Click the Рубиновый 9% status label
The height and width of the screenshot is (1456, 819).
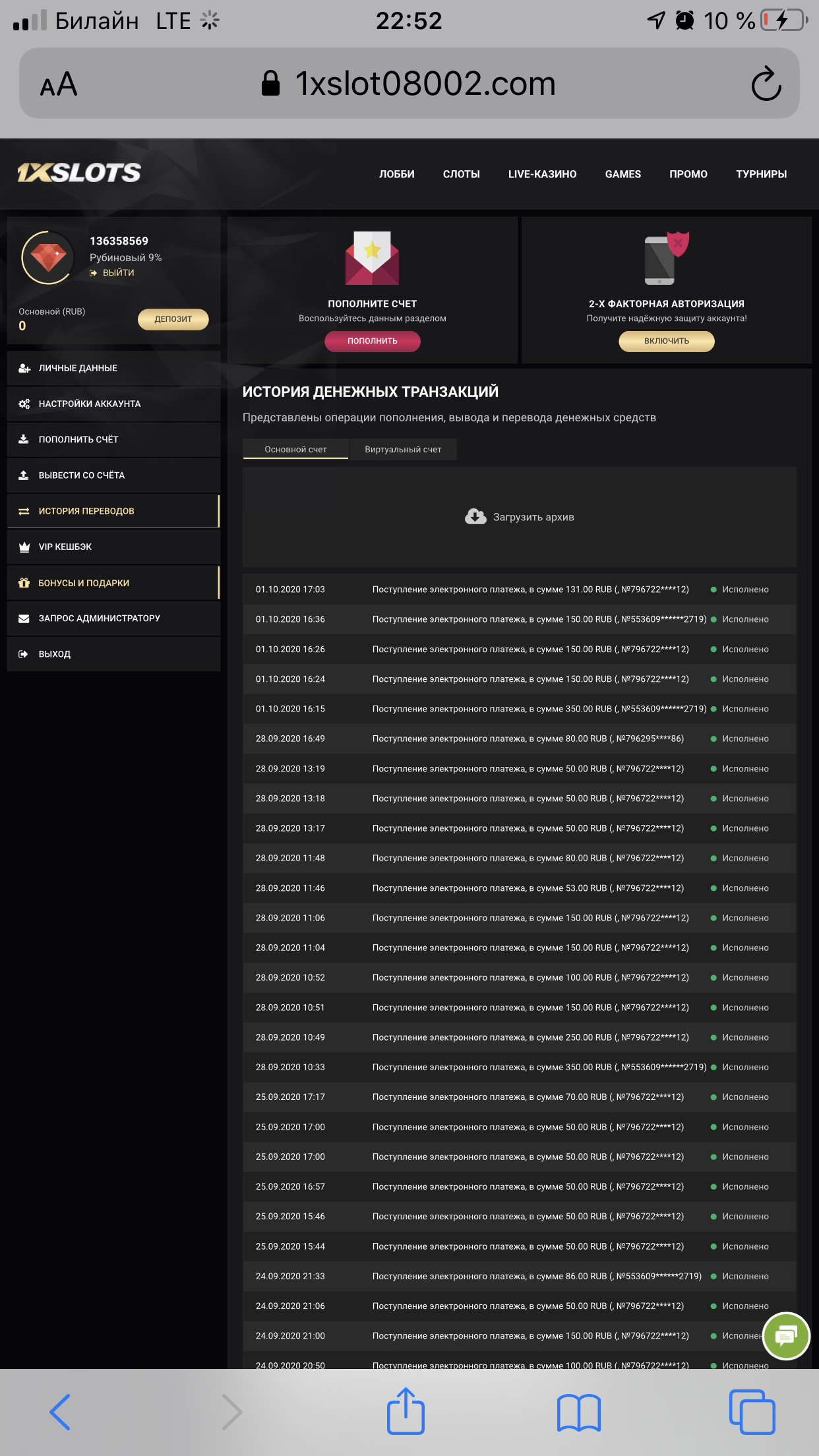point(126,258)
